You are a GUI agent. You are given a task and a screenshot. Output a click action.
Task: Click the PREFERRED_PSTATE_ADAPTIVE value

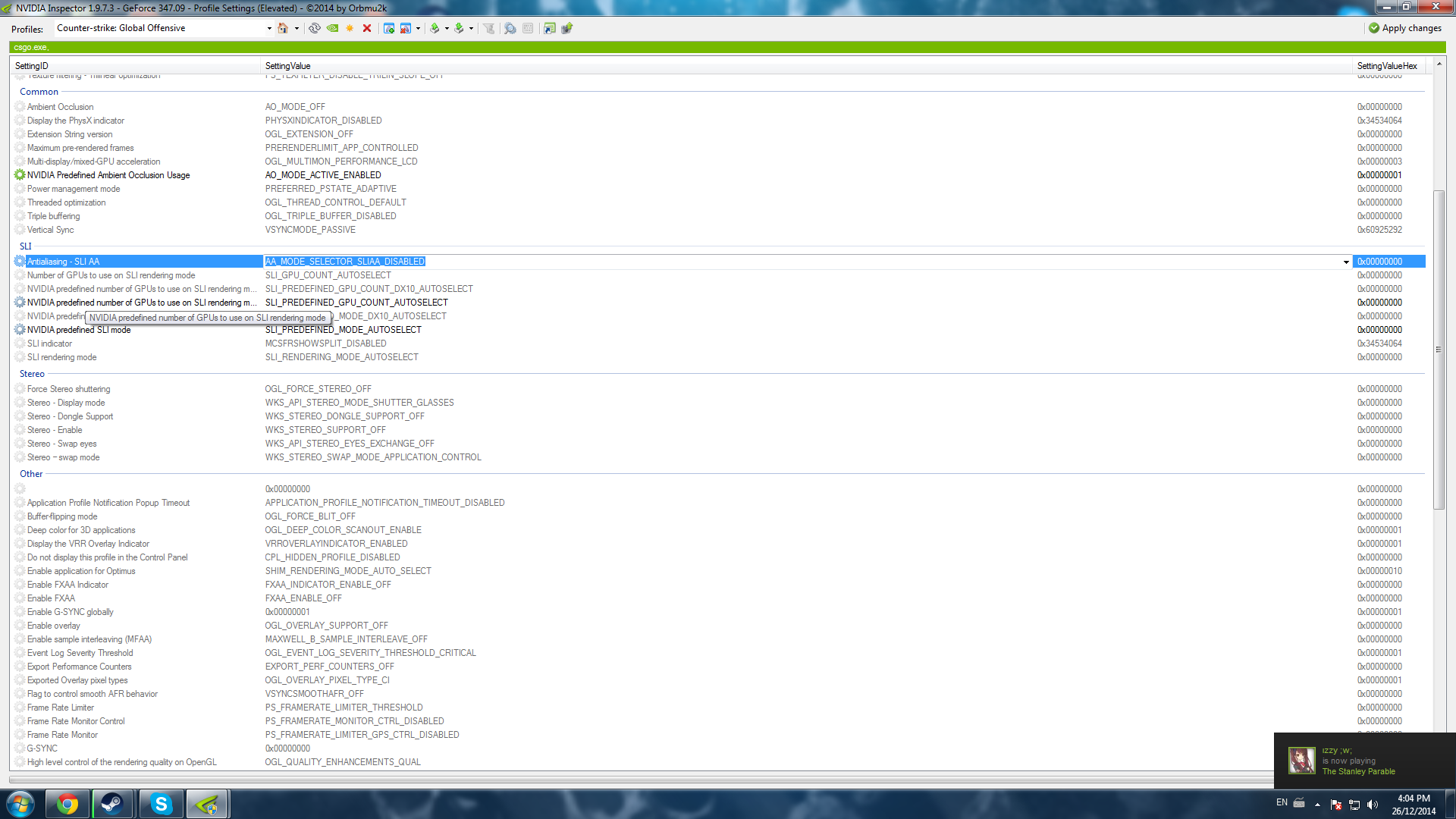331,189
